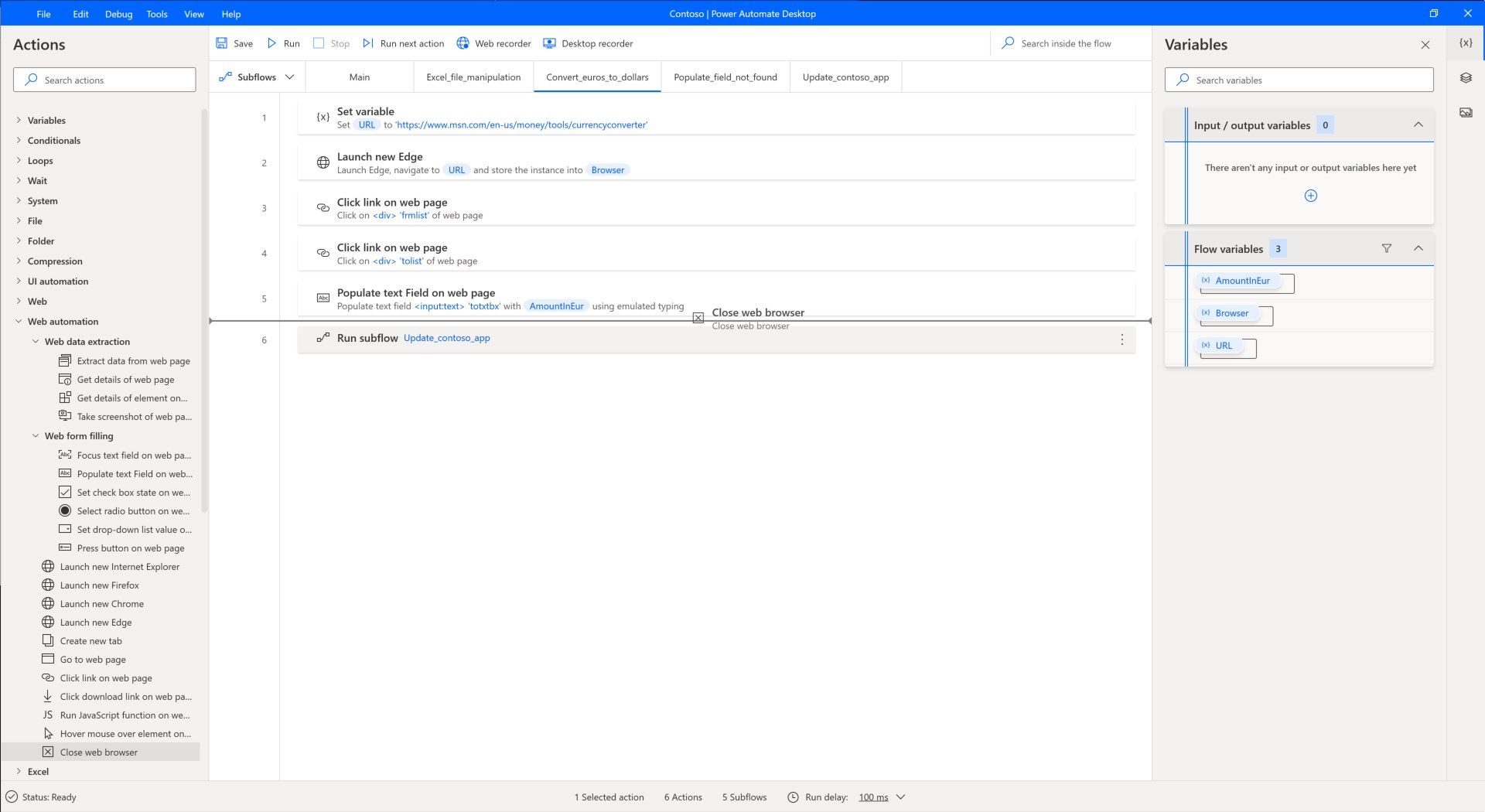Click the Search actions field
1485x812 pixels.
(104, 79)
